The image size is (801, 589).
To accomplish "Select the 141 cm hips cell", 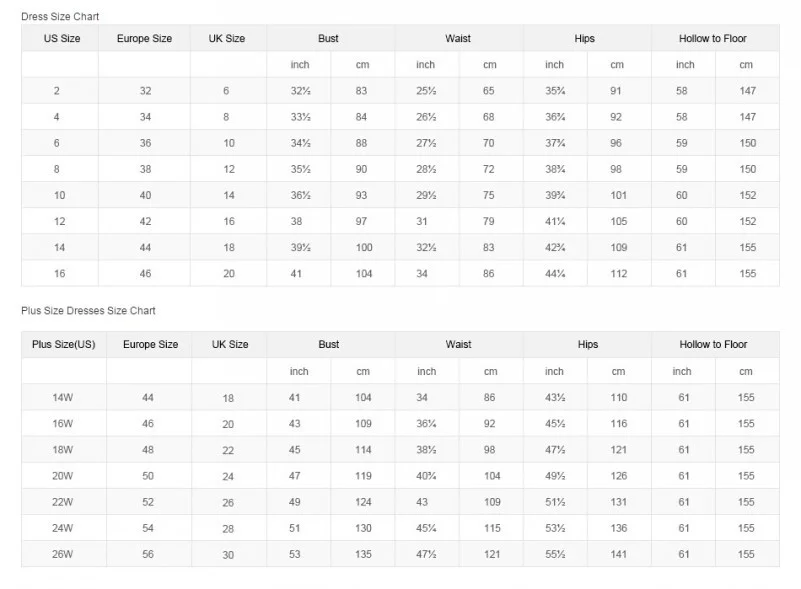I will pyautogui.click(x=618, y=554).
